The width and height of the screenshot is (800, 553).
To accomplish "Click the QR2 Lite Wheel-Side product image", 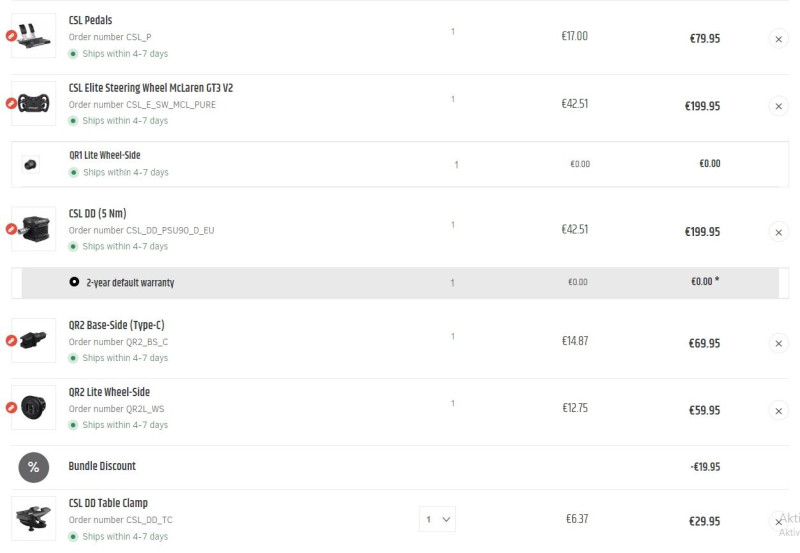I will point(36,407).
